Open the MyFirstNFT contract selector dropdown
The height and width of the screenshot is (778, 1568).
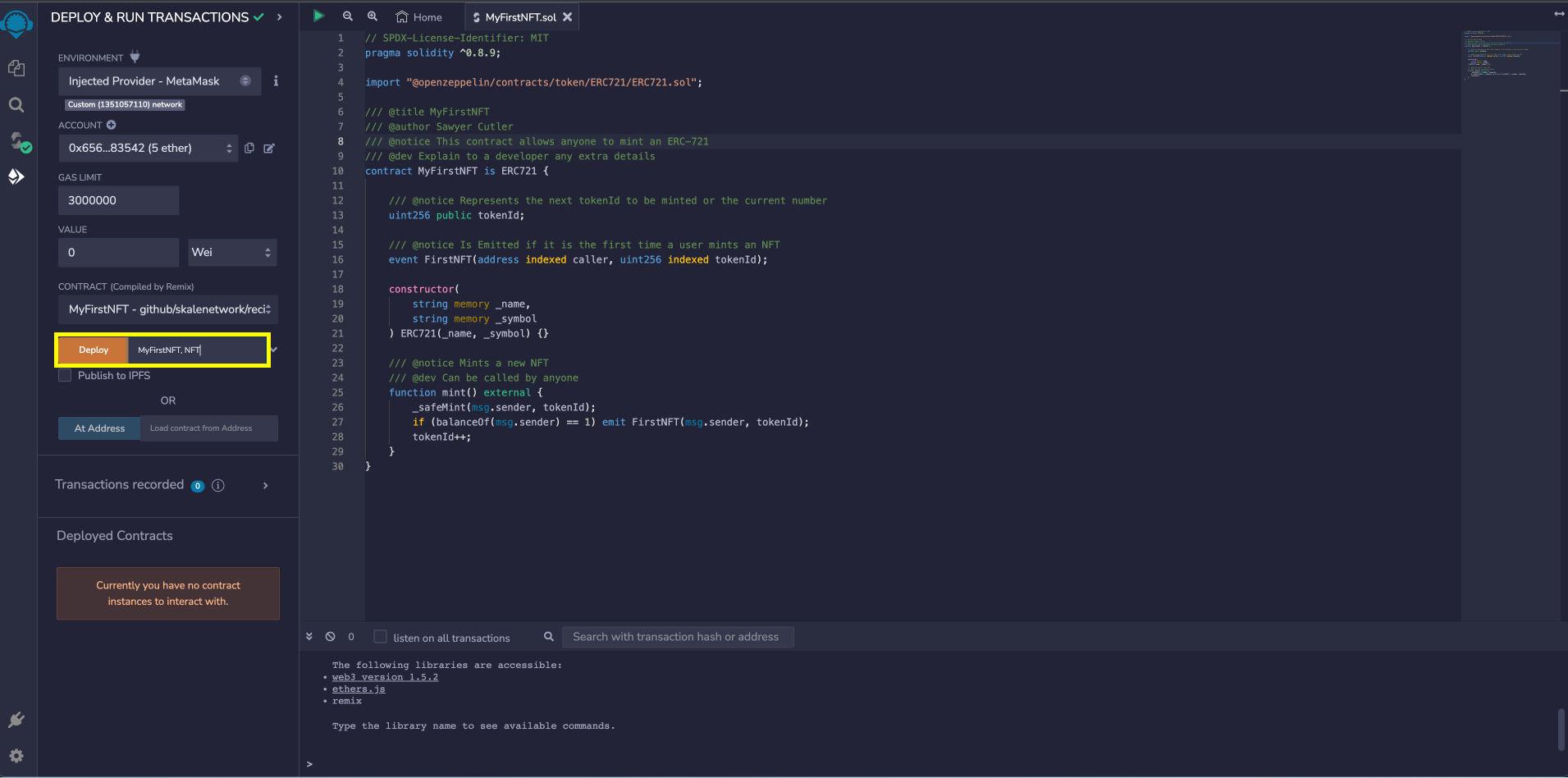(168, 309)
